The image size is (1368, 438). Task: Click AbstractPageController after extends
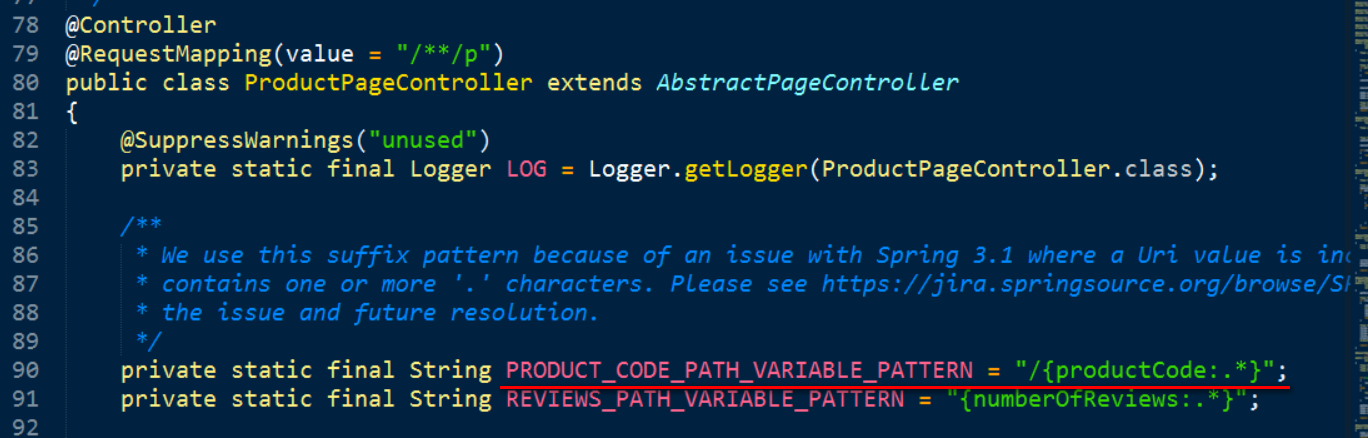point(807,82)
